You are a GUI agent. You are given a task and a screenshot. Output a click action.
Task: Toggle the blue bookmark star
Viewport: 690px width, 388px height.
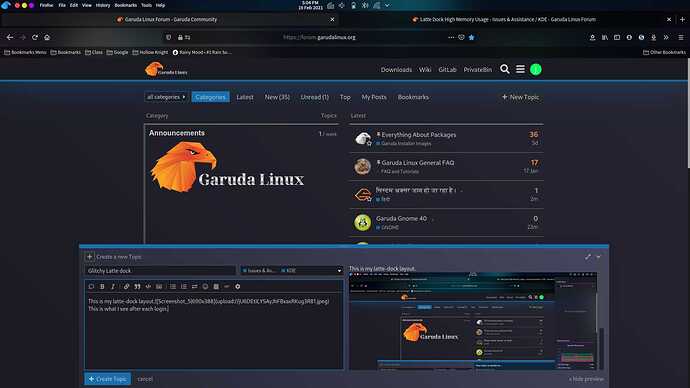click(x=472, y=37)
